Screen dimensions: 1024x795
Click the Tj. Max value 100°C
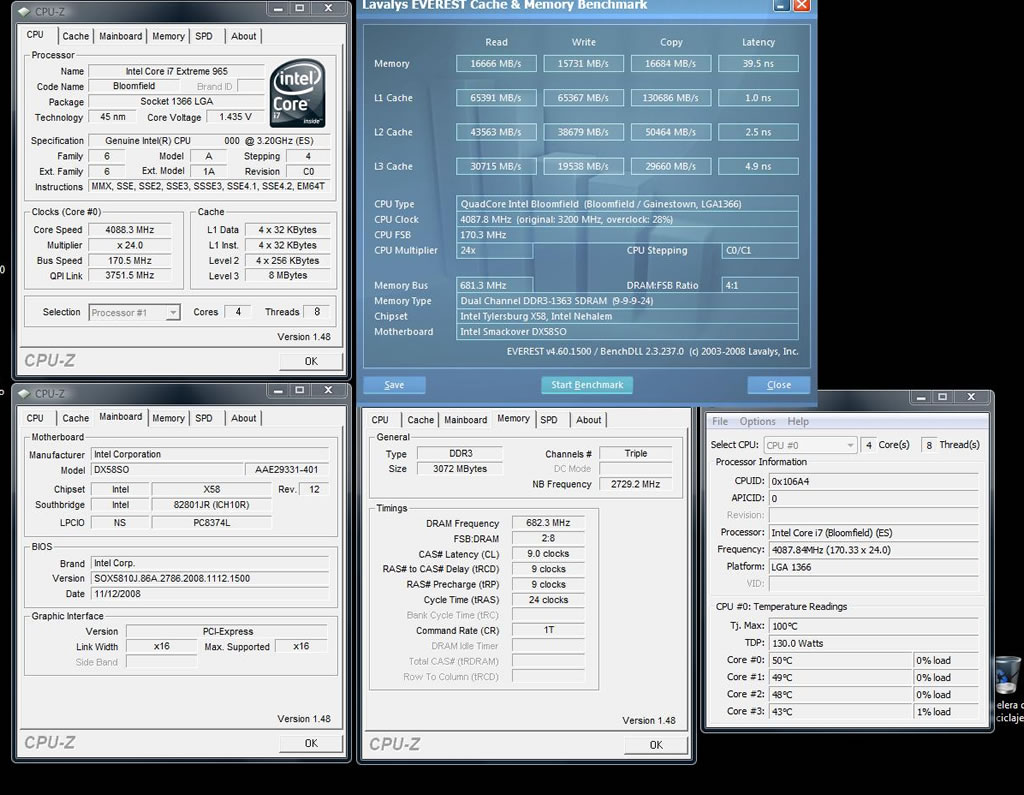(x=874, y=626)
